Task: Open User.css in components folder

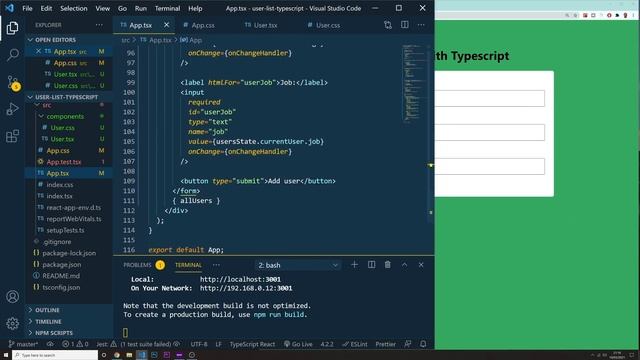Action: pyautogui.click(x=62, y=128)
